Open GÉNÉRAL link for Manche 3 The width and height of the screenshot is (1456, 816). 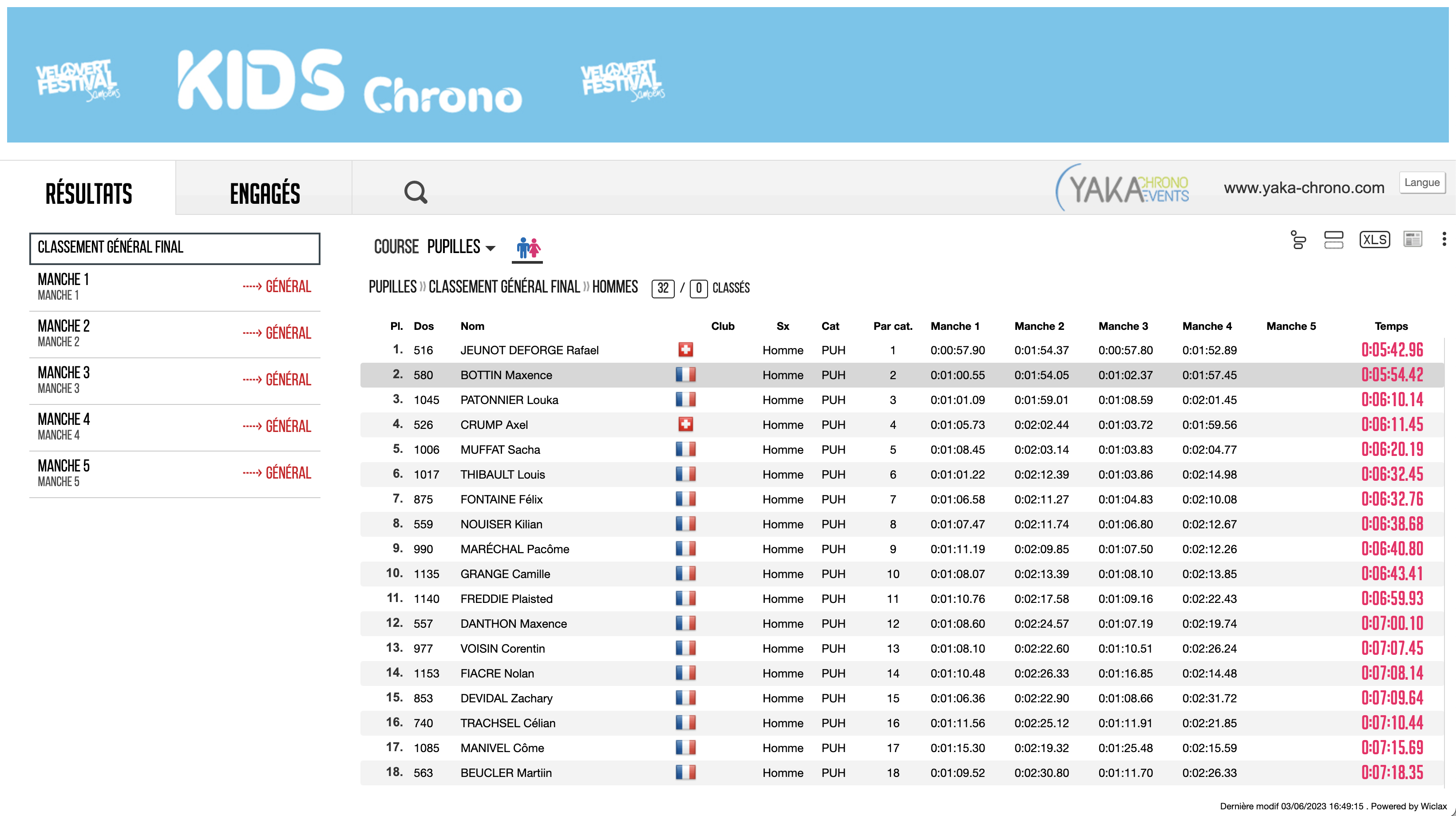pos(277,379)
